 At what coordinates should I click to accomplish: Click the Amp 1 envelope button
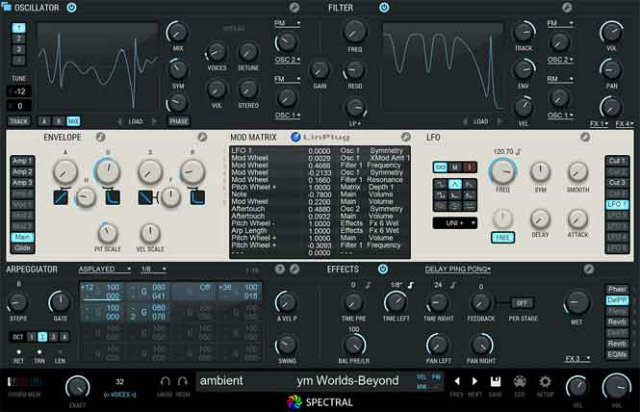click(22, 161)
